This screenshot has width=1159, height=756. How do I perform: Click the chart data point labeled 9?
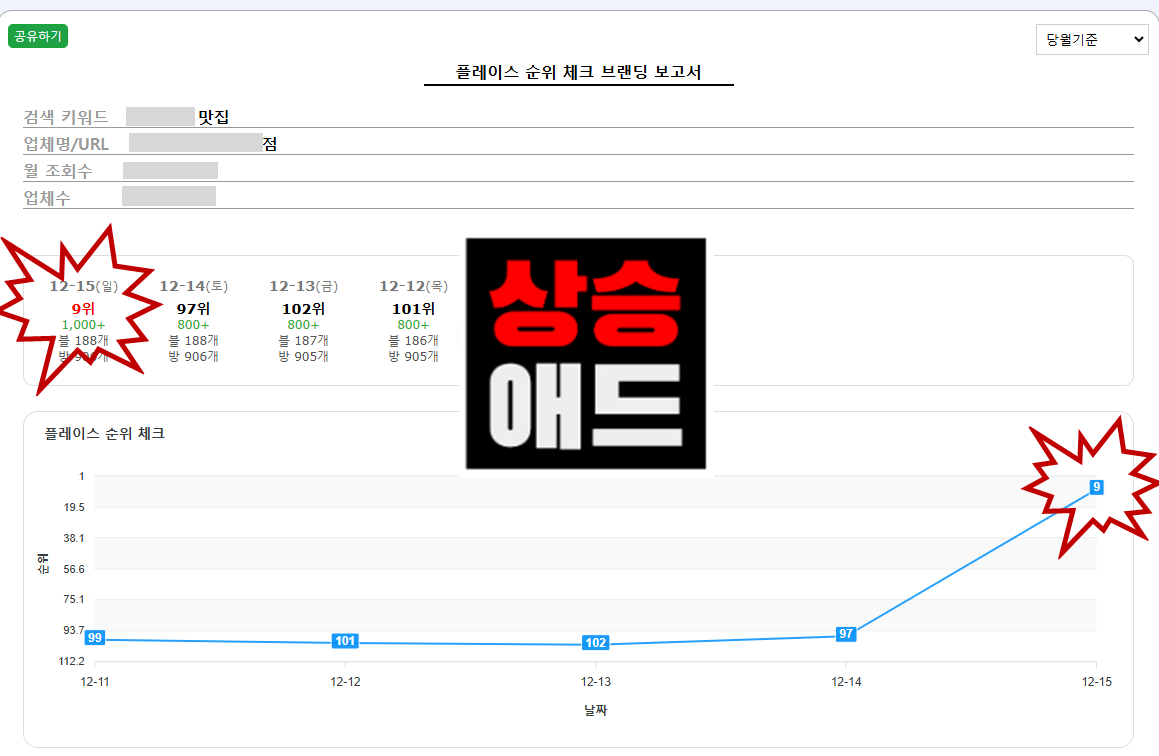pyautogui.click(x=1097, y=487)
